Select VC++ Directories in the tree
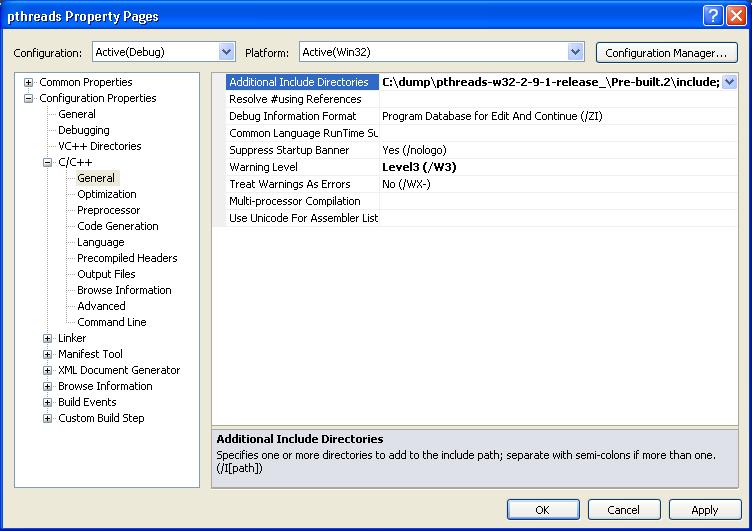The width and height of the screenshot is (752, 531). point(100,146)
